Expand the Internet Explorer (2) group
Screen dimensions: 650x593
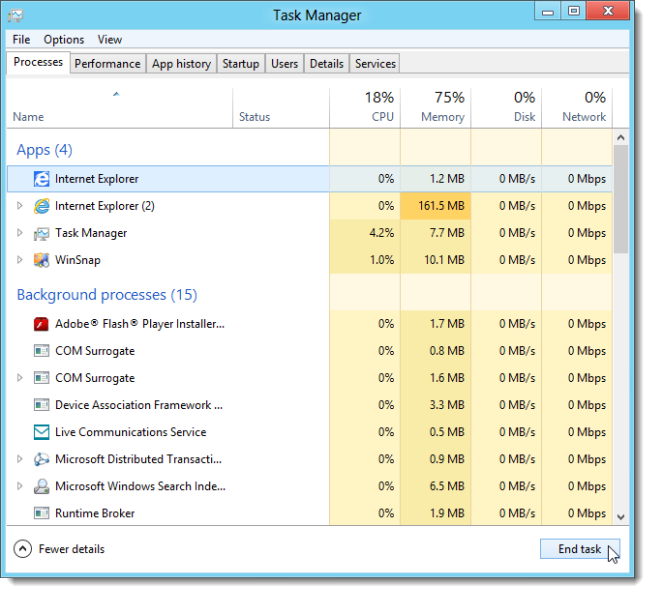tap(19, 206)
